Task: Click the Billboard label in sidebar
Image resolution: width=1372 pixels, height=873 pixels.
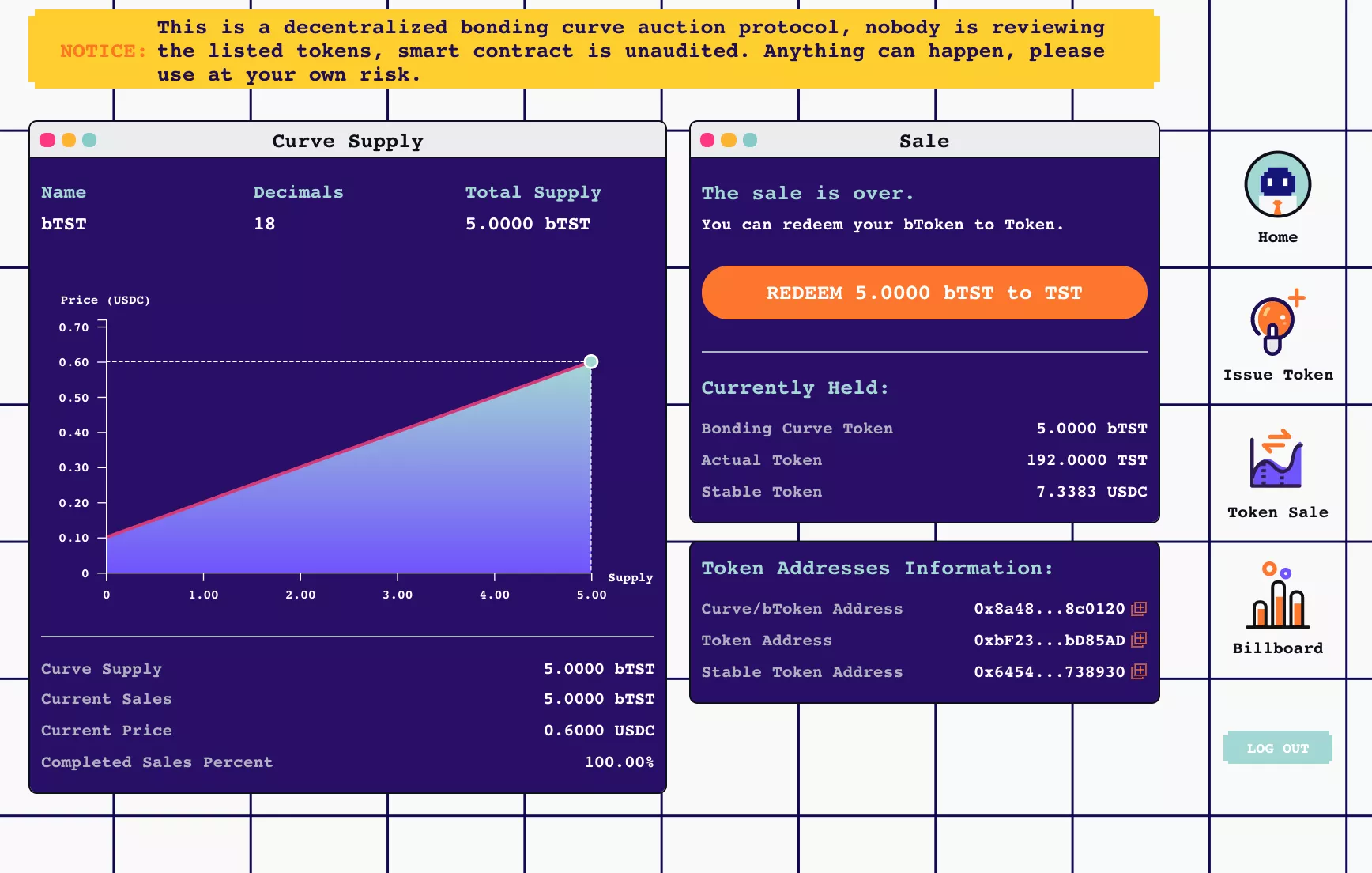Action: [1277, 648]
